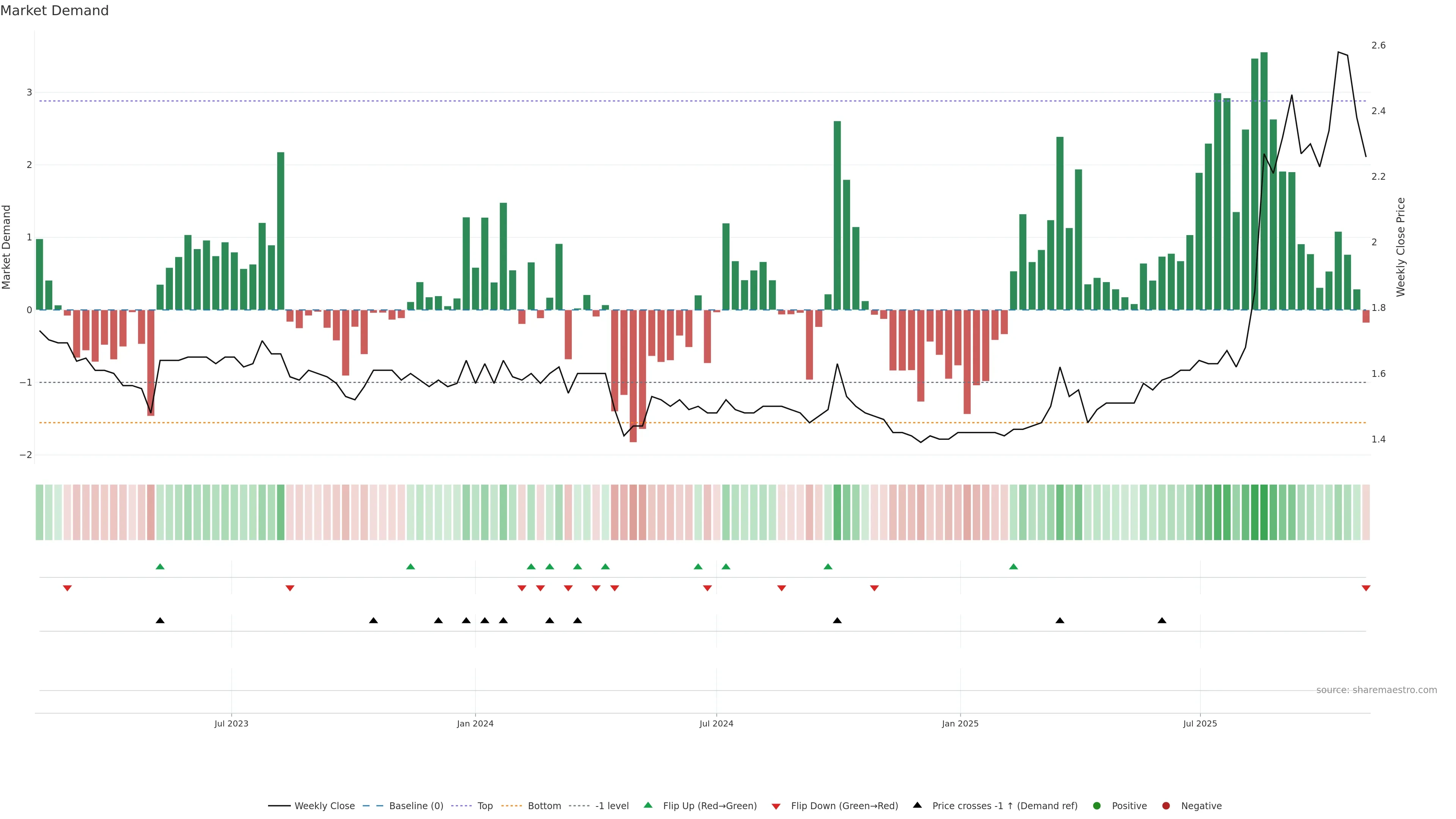
Task: Click Flip Up green triangle legend icon
Action: (x=648, y=805)
